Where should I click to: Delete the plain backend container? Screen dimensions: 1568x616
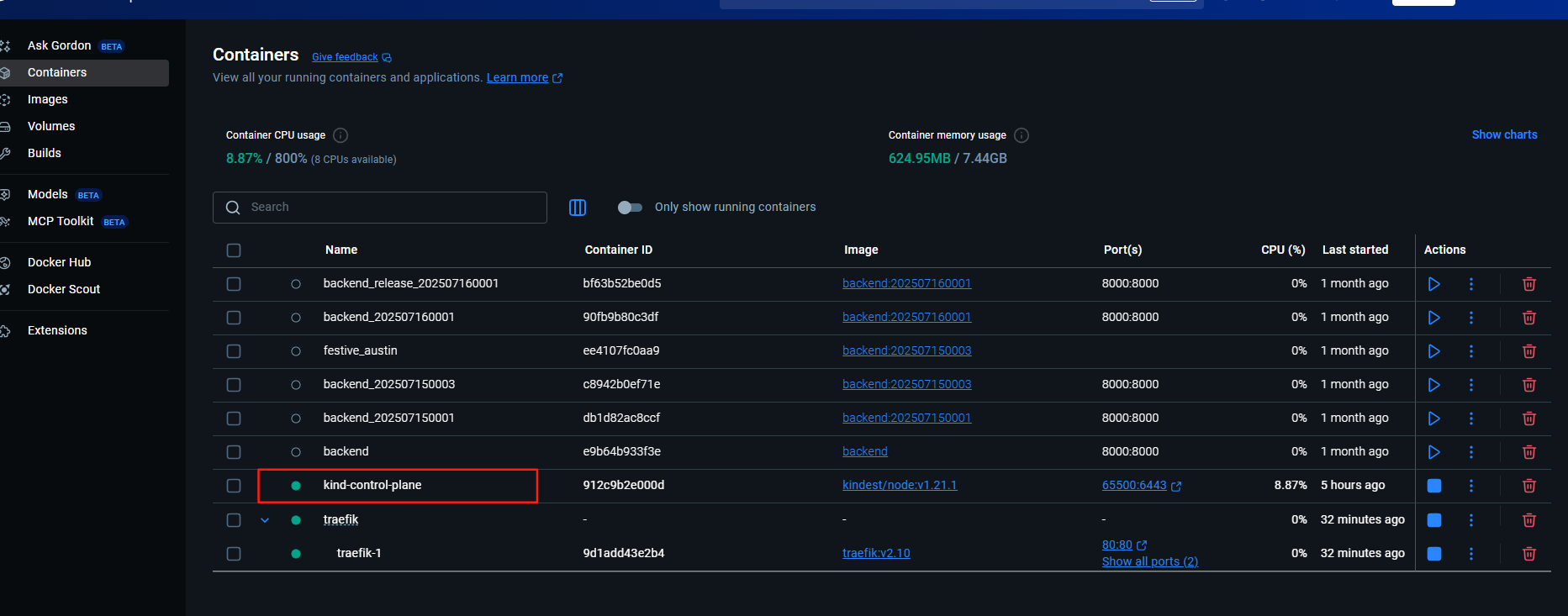pyautogui.click(x=1529, y=452)
